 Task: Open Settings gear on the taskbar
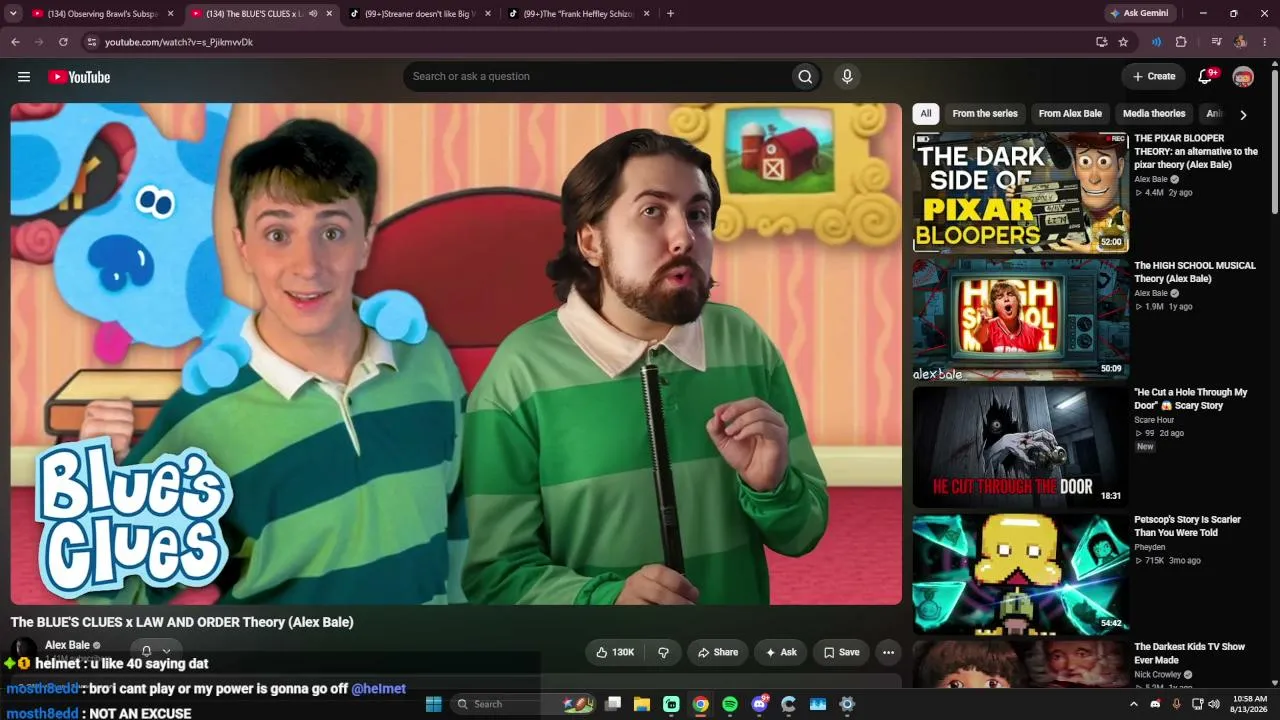pyautogui.click(x=847, y=704)
